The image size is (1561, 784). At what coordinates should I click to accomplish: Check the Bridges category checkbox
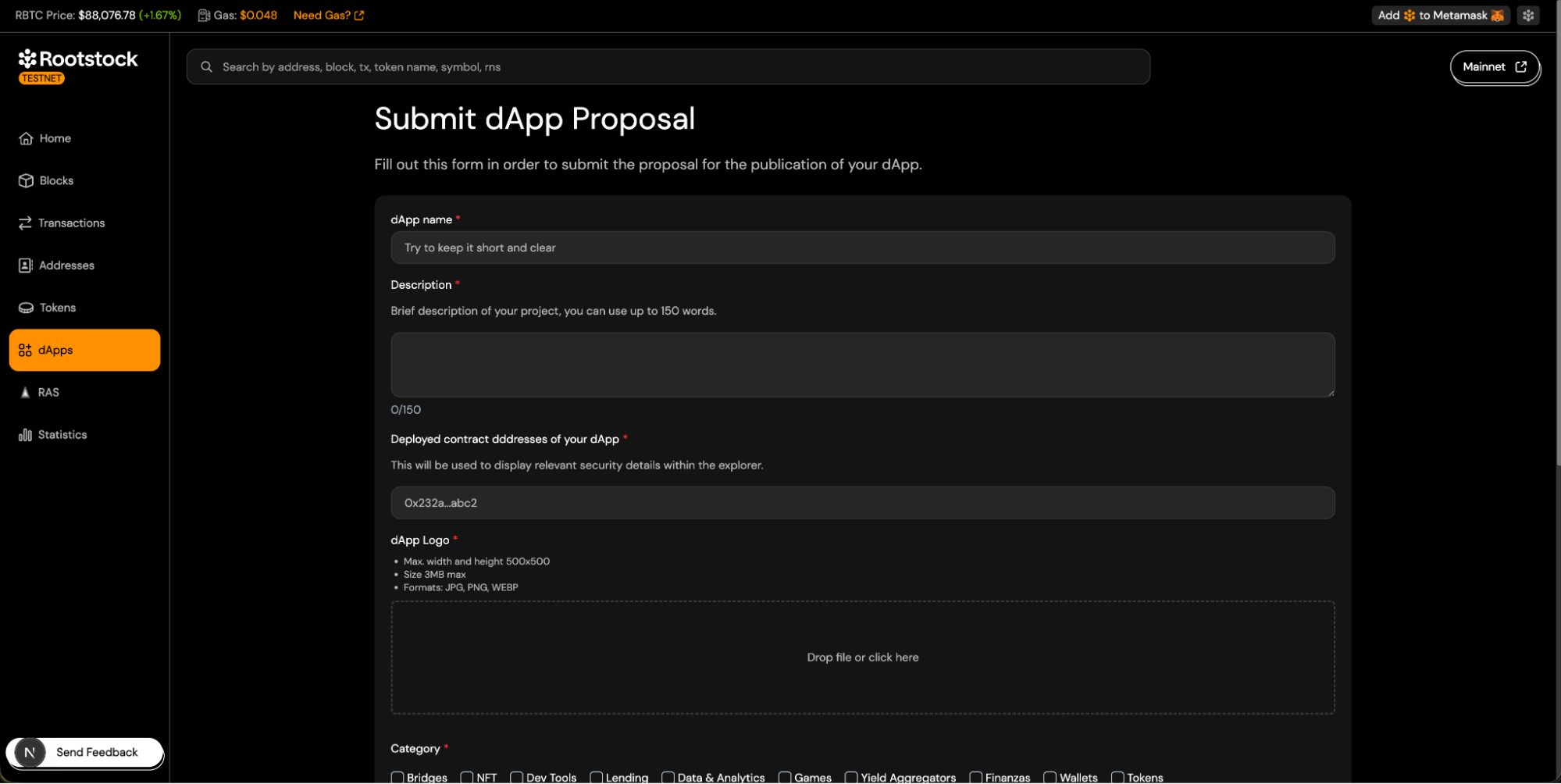pos(398,778)
